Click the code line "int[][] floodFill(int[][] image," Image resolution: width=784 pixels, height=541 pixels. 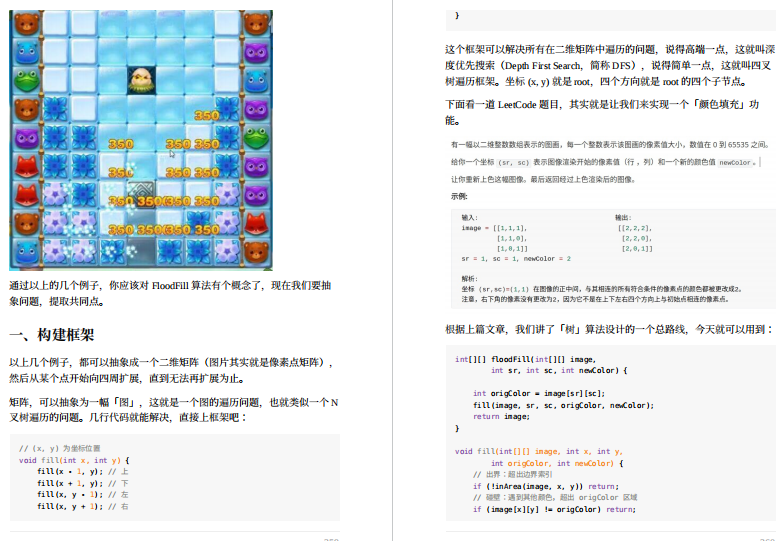pyautogui.click(x=525, y=360)
